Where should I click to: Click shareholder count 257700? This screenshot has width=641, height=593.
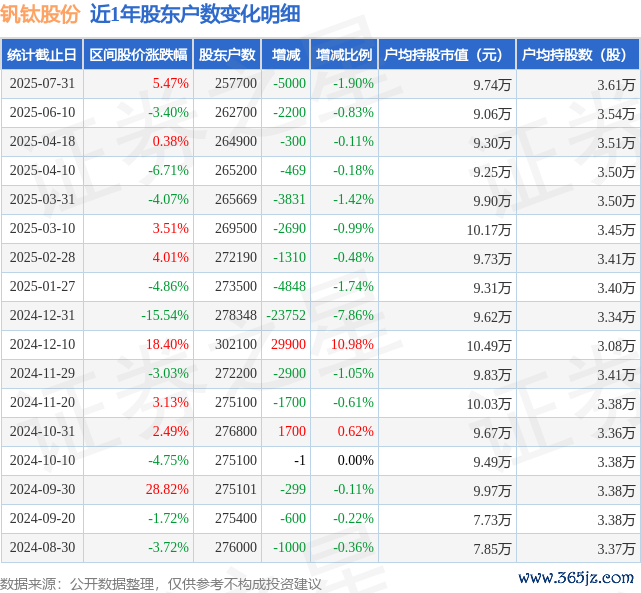(236, 83)
